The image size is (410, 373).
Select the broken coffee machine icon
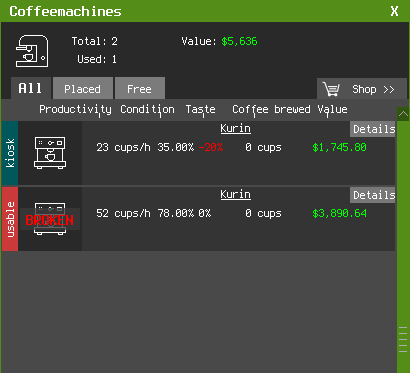[50, 219]
